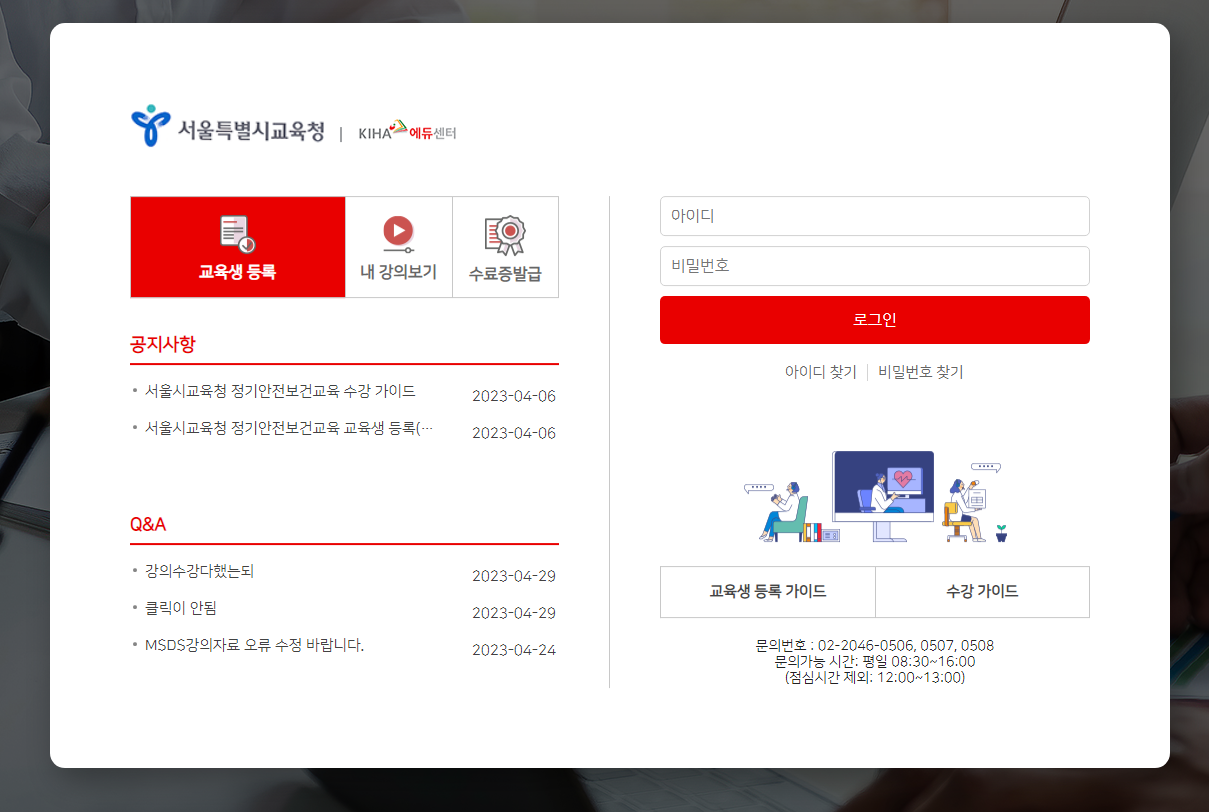
Task: Focus the 아이디 input field
Action: (874, 216)
